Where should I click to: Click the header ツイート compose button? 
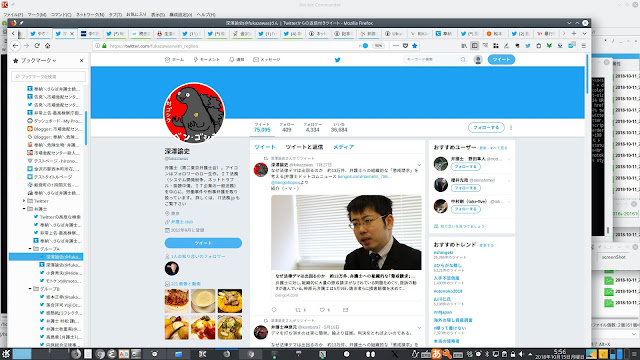click(x=501, y=60)
